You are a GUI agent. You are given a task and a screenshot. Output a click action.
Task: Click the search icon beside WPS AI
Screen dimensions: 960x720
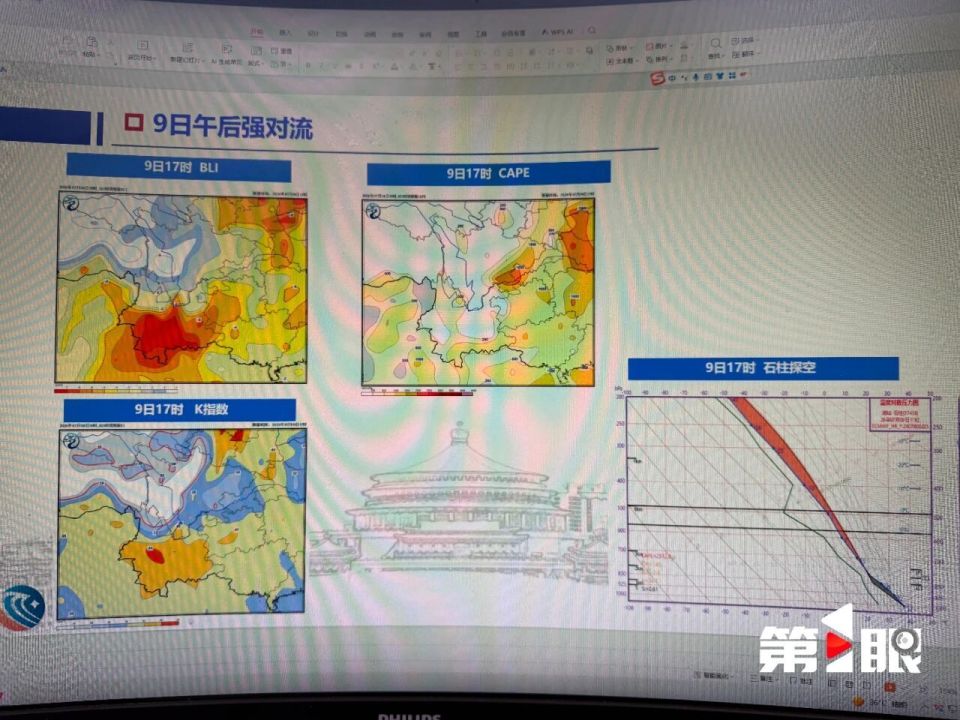591,30
